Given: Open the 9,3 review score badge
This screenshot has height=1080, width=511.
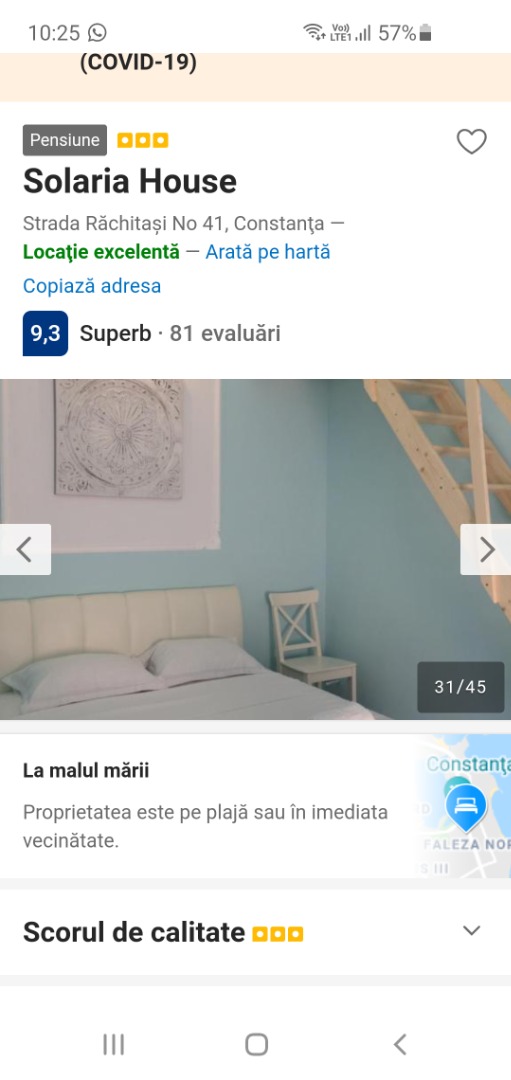Looking at the screenshot, I should [45, 333].
